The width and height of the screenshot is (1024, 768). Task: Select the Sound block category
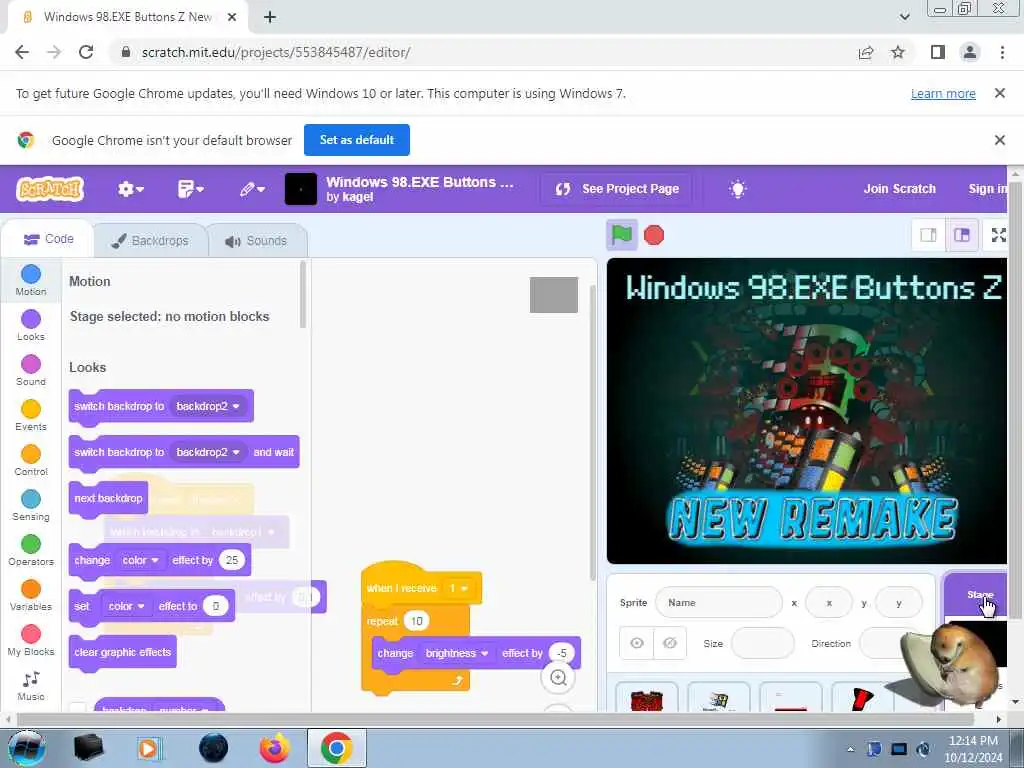click(31, 370)
